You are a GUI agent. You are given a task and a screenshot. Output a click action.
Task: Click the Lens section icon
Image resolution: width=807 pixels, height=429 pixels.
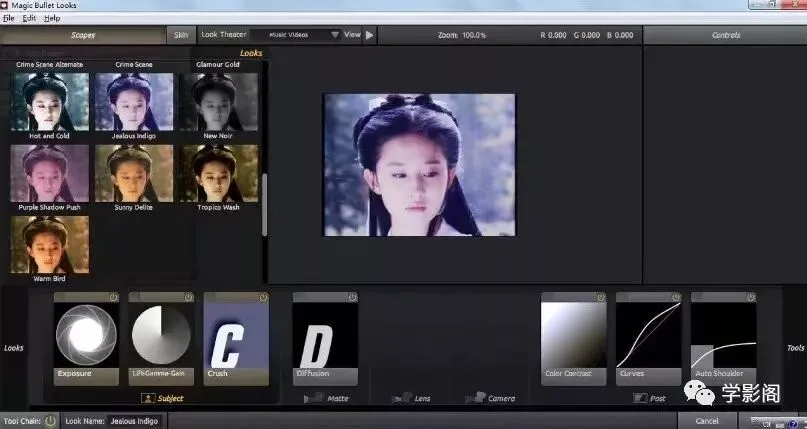[x=401, y=398]
